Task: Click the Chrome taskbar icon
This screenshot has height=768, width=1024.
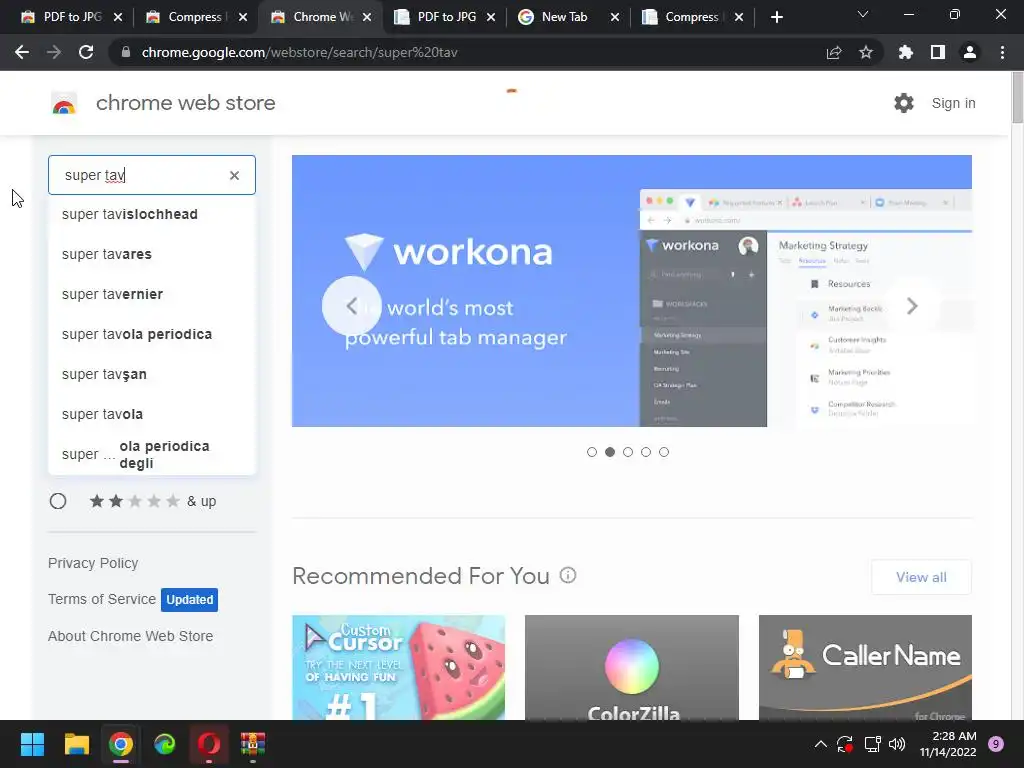Action: [x=121, y=744]
